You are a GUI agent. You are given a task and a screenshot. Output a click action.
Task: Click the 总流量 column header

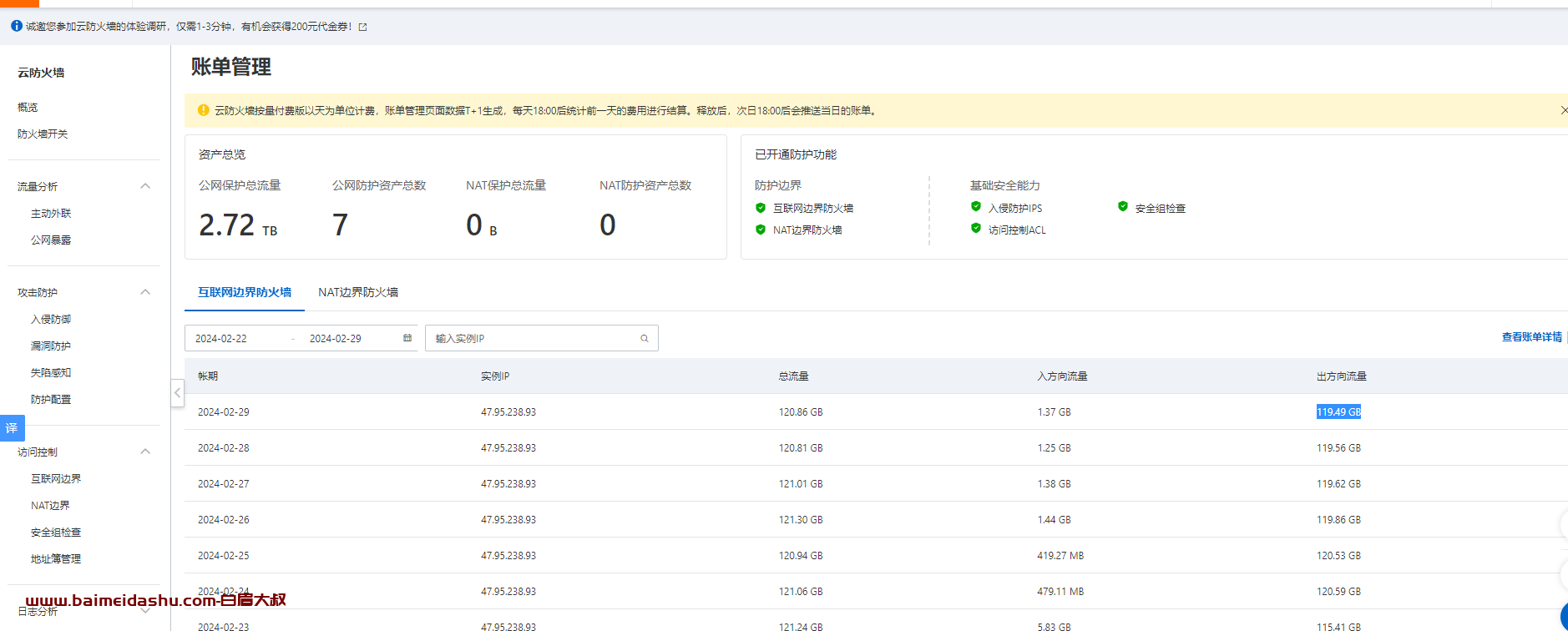pos(794,376)
